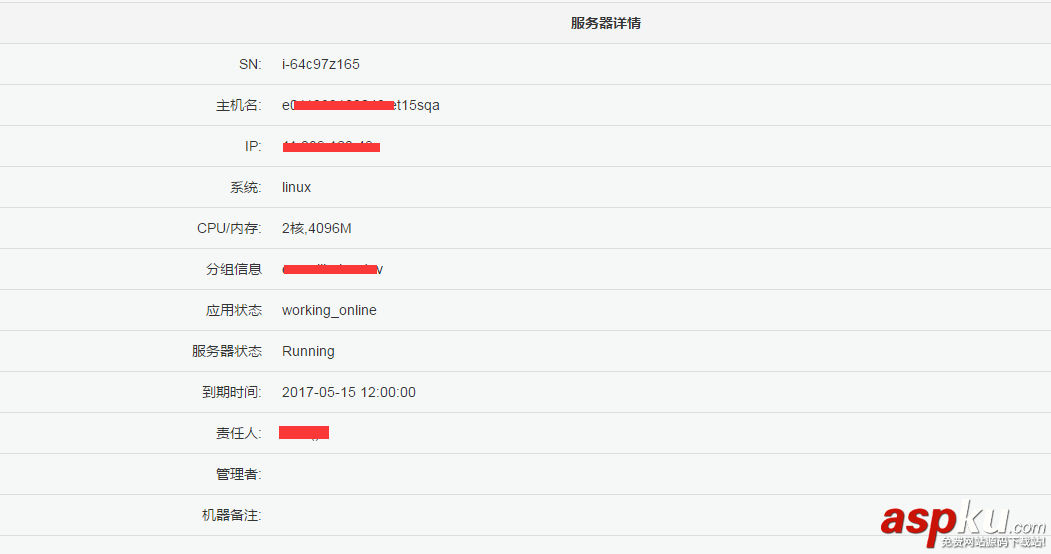Click the redacted hostname value
1051x554 pixels.
(x=360, y=105)
